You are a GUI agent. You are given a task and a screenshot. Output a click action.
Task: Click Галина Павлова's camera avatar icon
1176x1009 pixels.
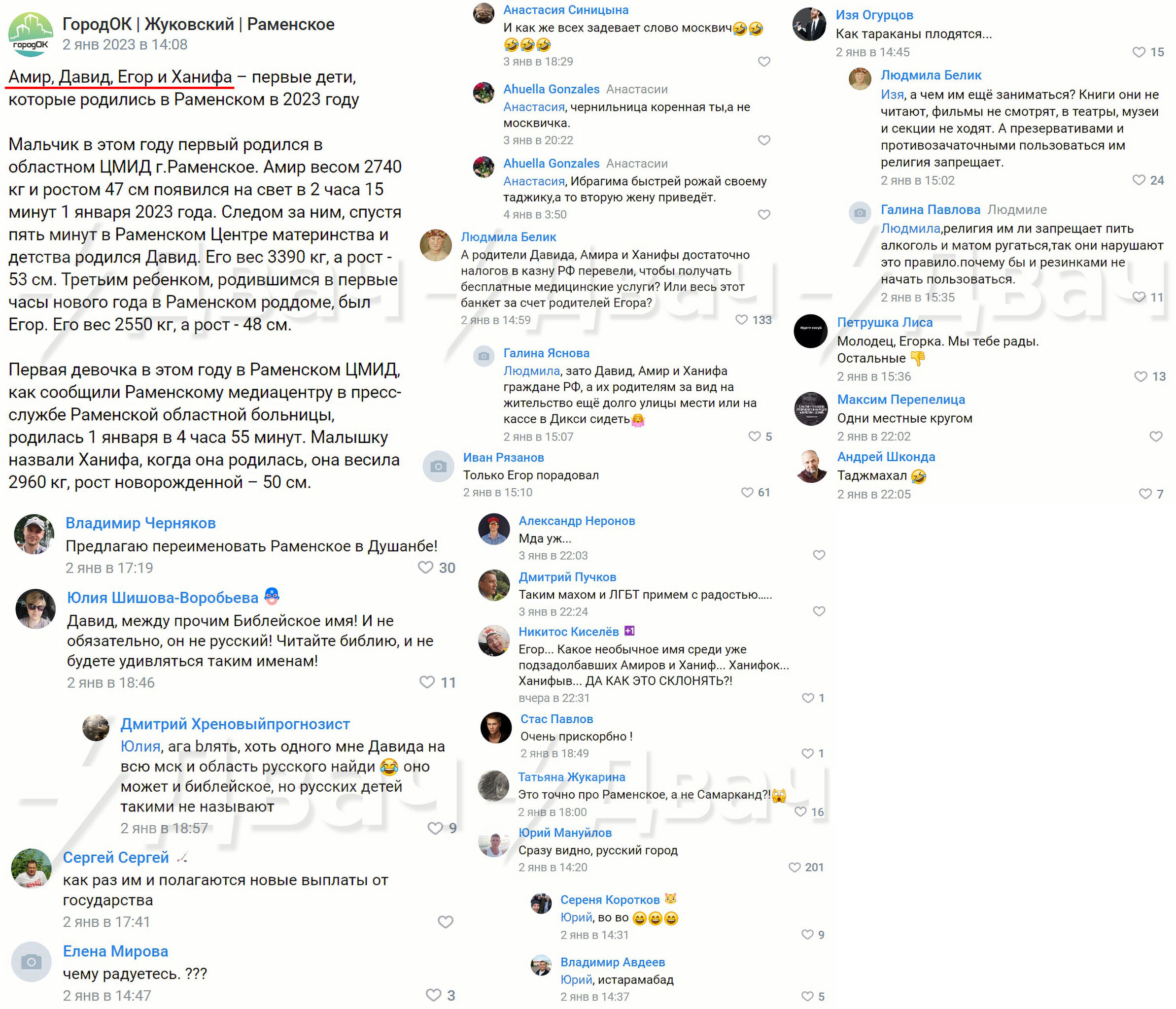860,213
